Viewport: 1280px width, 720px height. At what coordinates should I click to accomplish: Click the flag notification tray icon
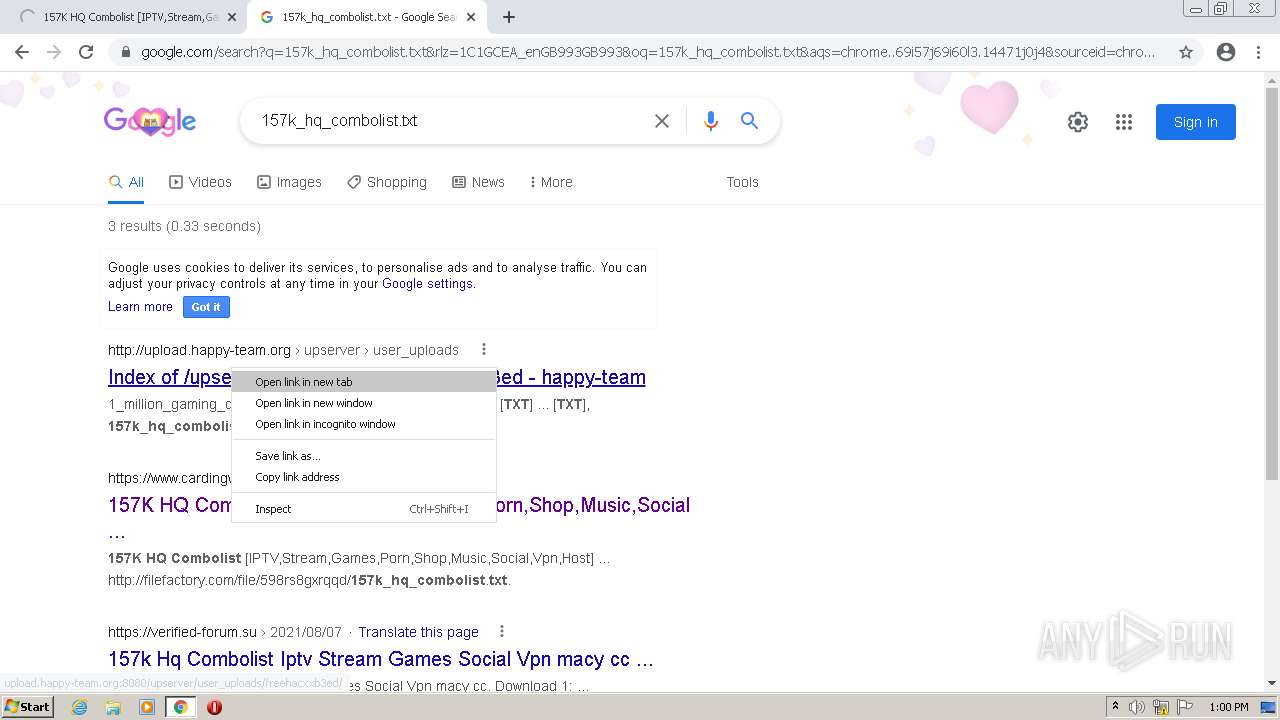pos(1183,707)
